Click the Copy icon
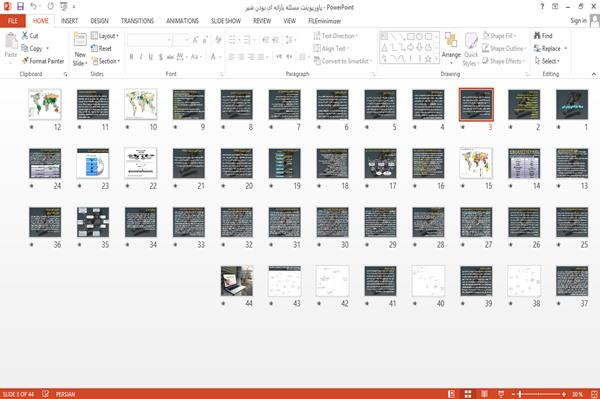The width and height of the screenshot is (600, 399). (x=25, y=48)
